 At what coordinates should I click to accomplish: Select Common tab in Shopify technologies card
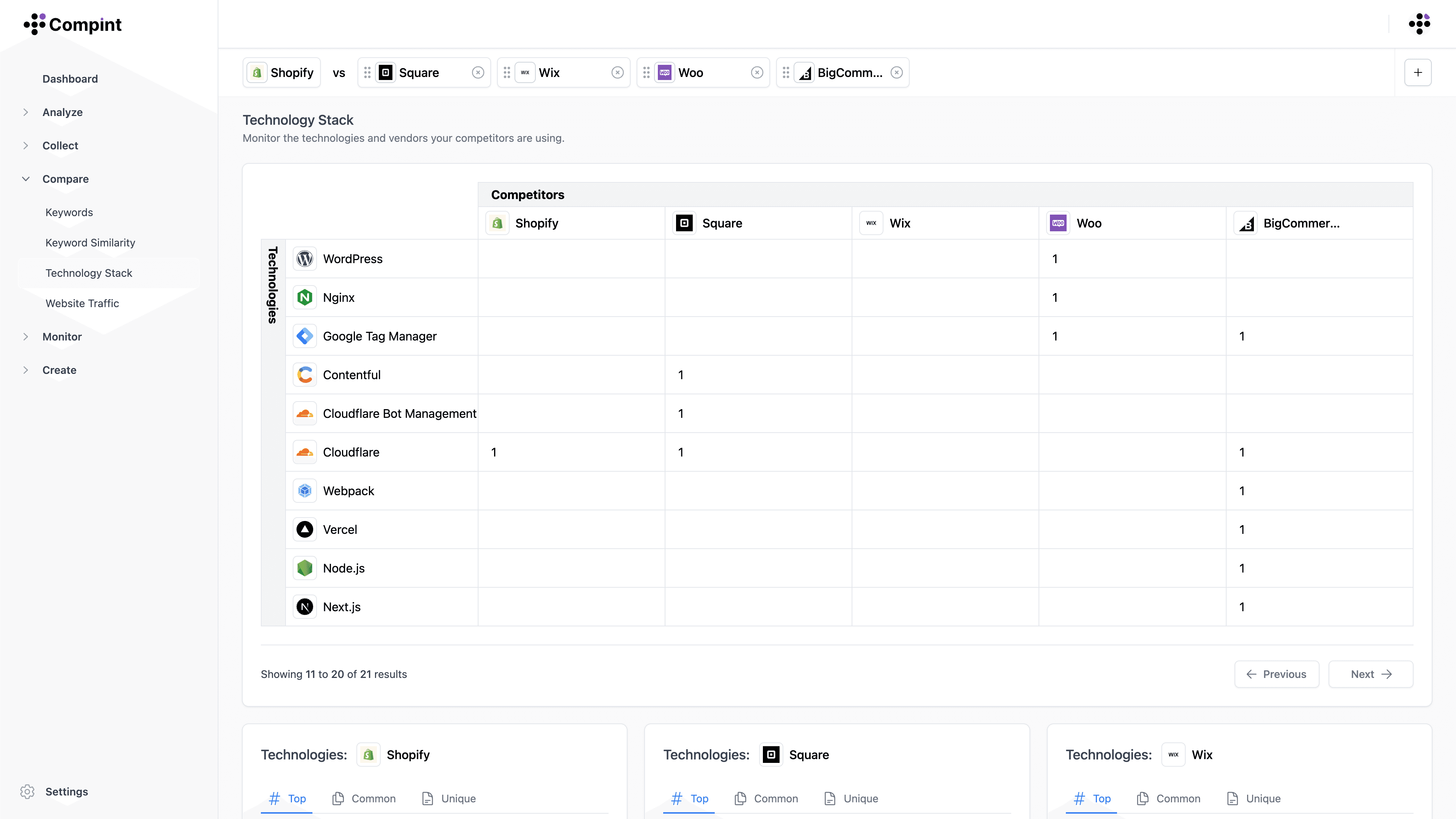(364, 799)
